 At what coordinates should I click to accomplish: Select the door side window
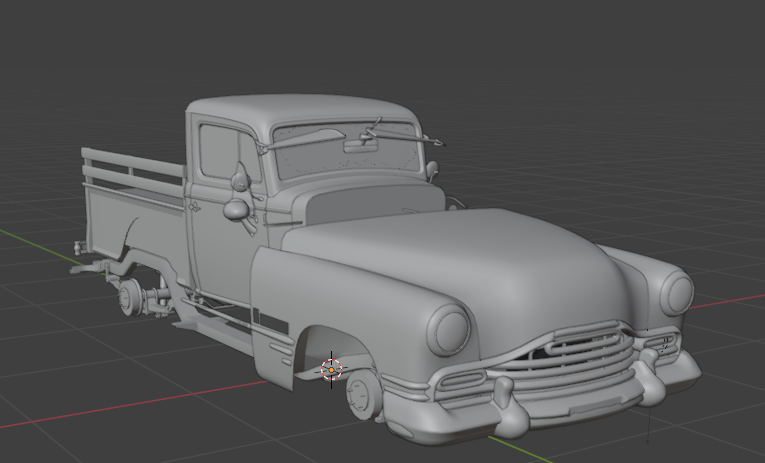pyautogui.click(x=229, y=153)
